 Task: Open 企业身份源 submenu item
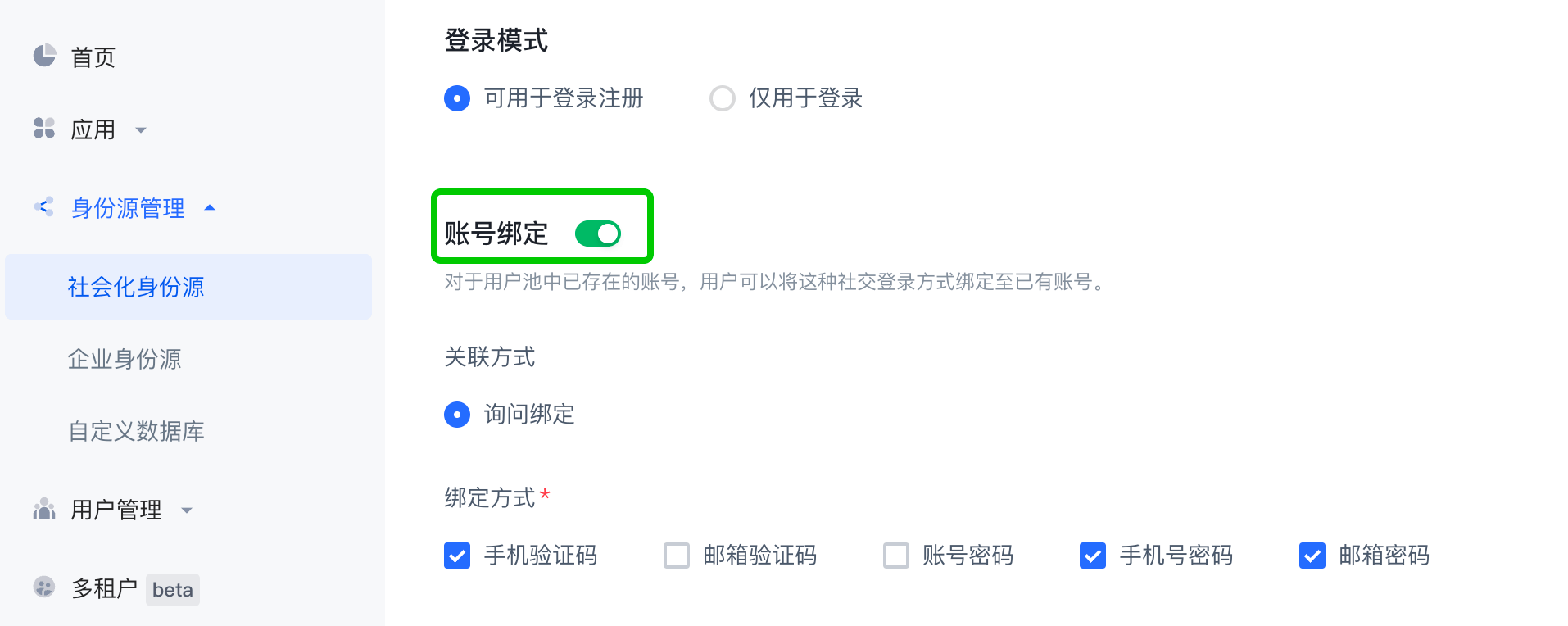pyautogui.click(x=125, y=359)
